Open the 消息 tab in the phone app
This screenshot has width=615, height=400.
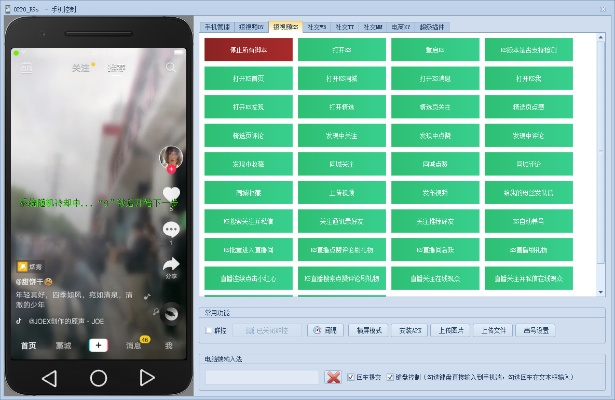133,345
